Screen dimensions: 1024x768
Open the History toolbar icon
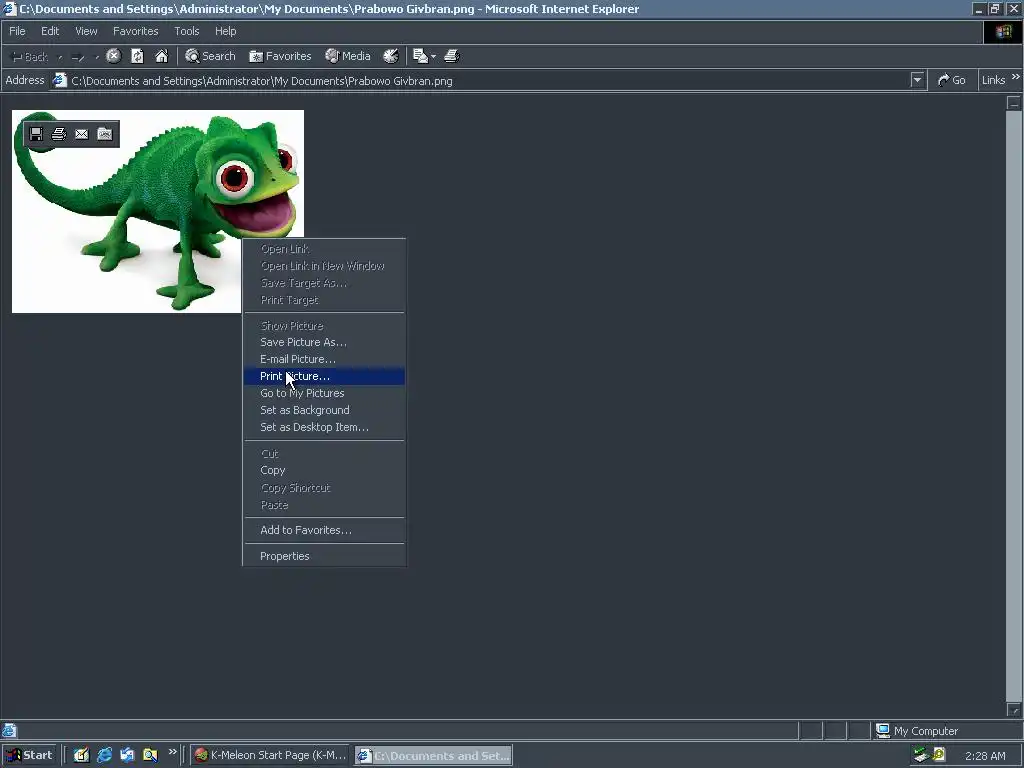point(391,56)
